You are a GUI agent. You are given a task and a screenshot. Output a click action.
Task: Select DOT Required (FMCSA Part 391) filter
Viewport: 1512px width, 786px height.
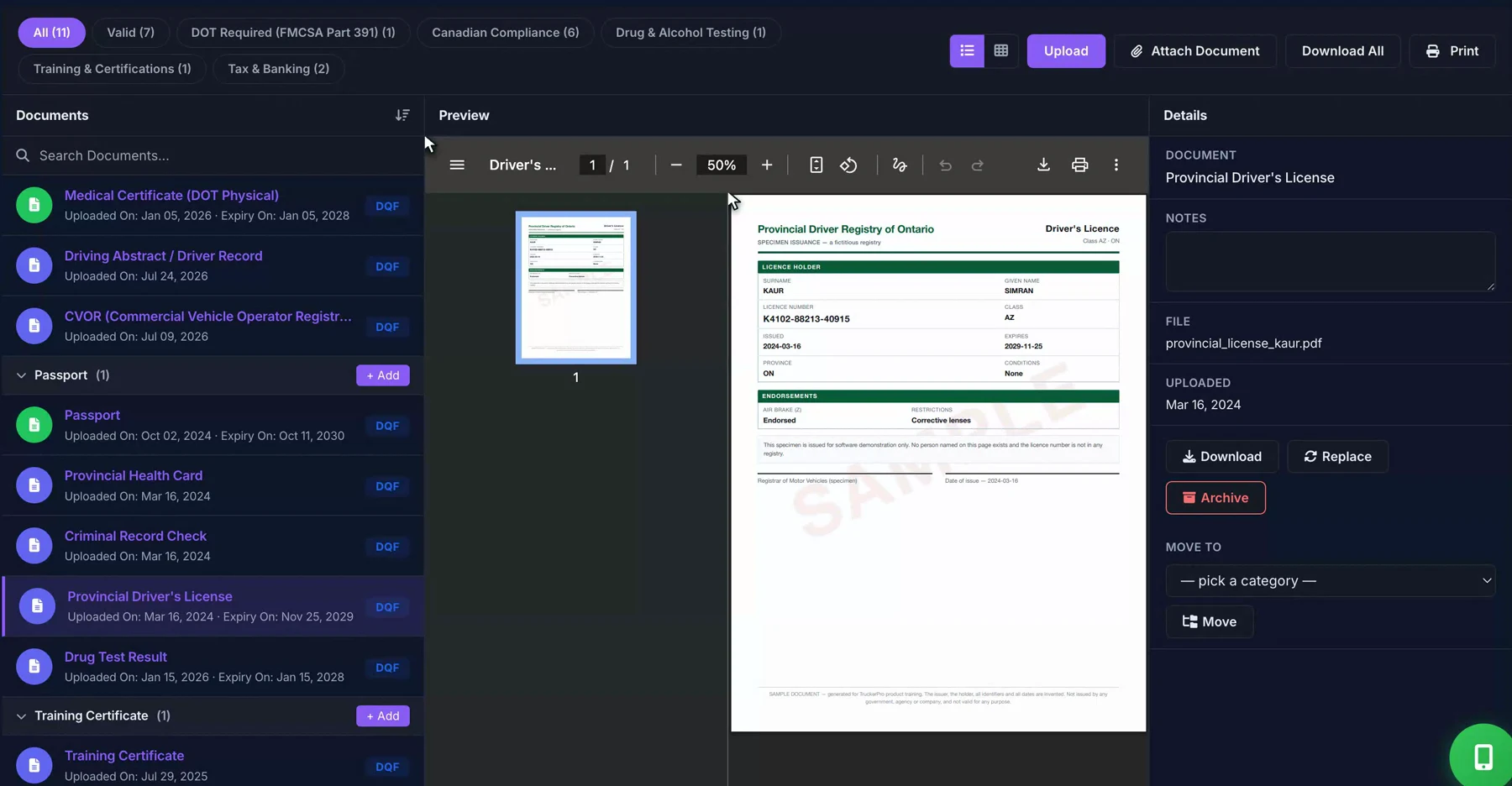[293, 33]
